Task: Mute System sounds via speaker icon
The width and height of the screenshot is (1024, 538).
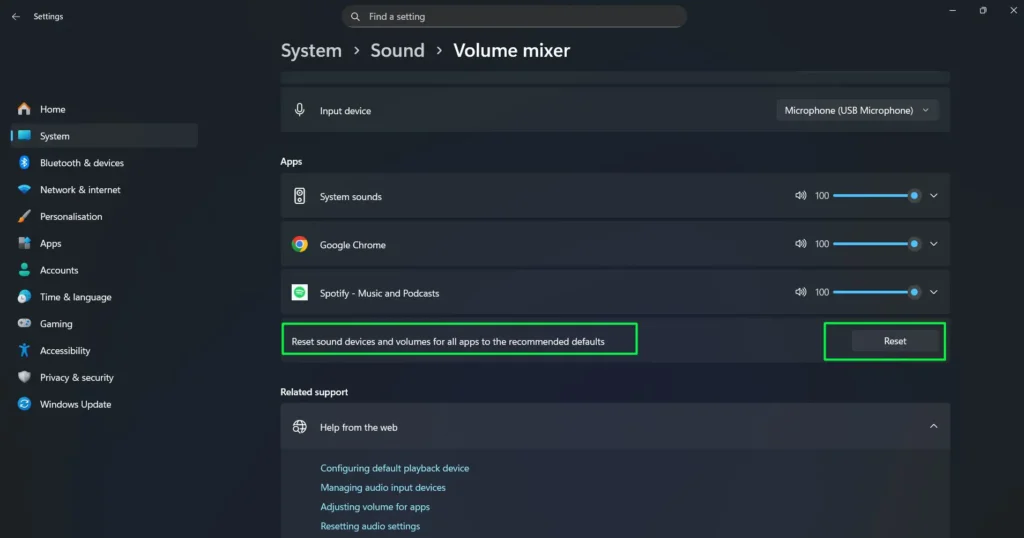Action: click(x=801, y=195)
